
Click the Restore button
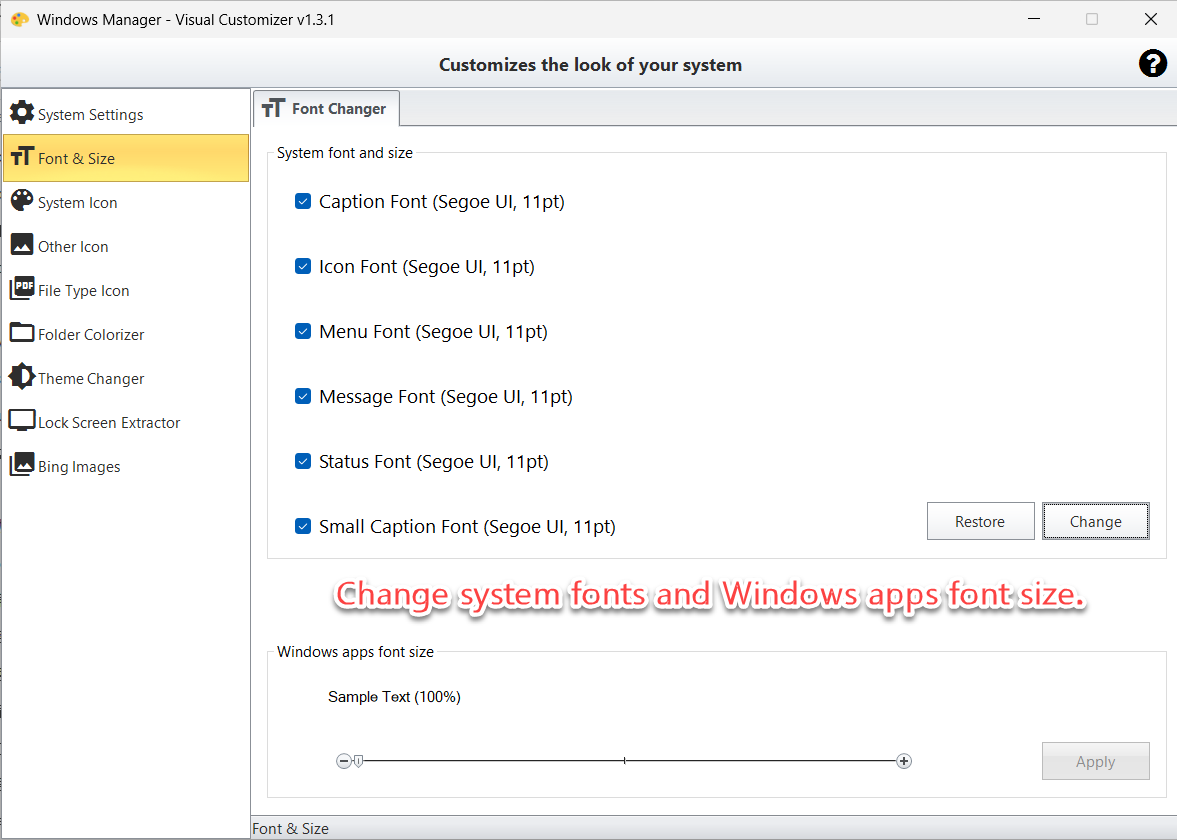(980, 521)
